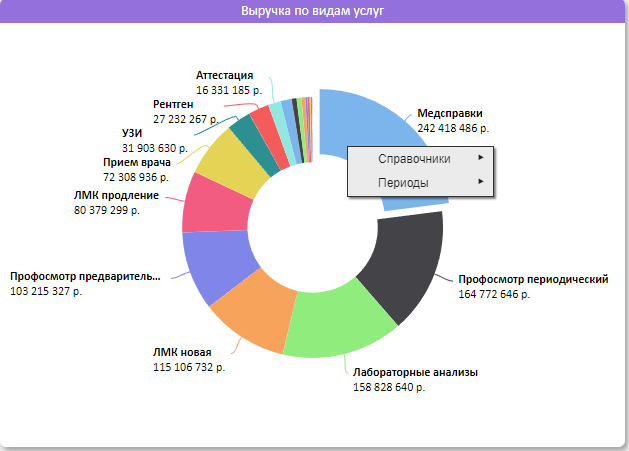The image size is (629, 451).
Task: Click the value 16 331 185 р.
Action: point(229,90)
